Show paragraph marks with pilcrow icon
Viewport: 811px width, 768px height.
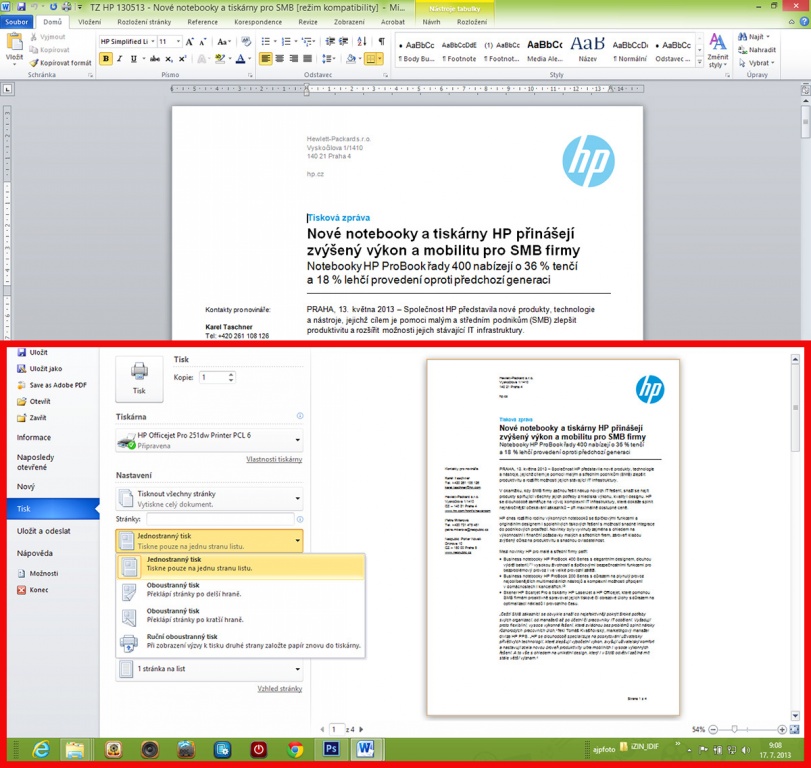[381, 42]
